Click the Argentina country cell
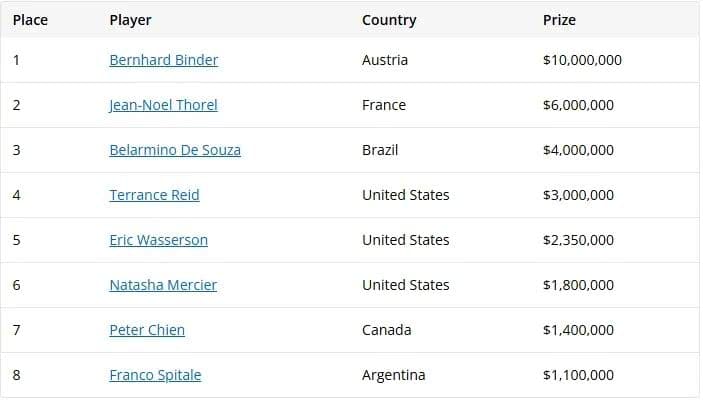The image size is (703, 401). click(x=393, y=375)
